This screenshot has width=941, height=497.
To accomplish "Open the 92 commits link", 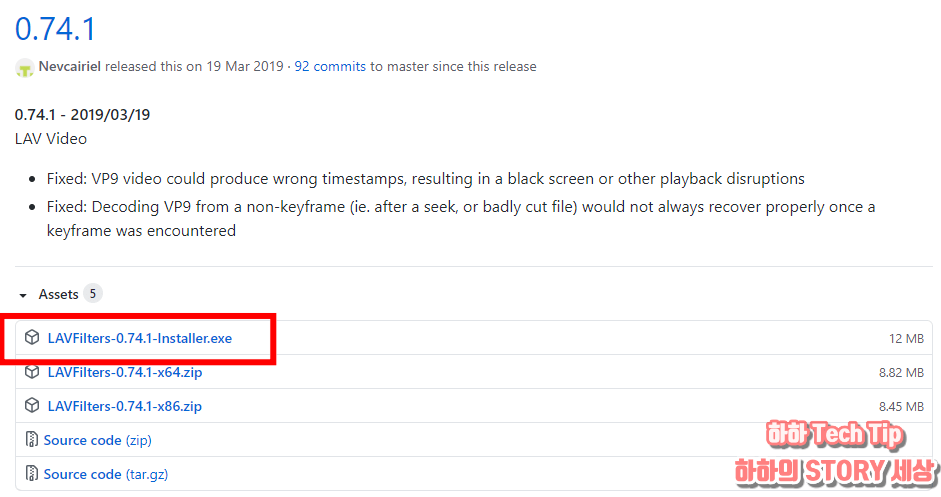I will point(329,67).
